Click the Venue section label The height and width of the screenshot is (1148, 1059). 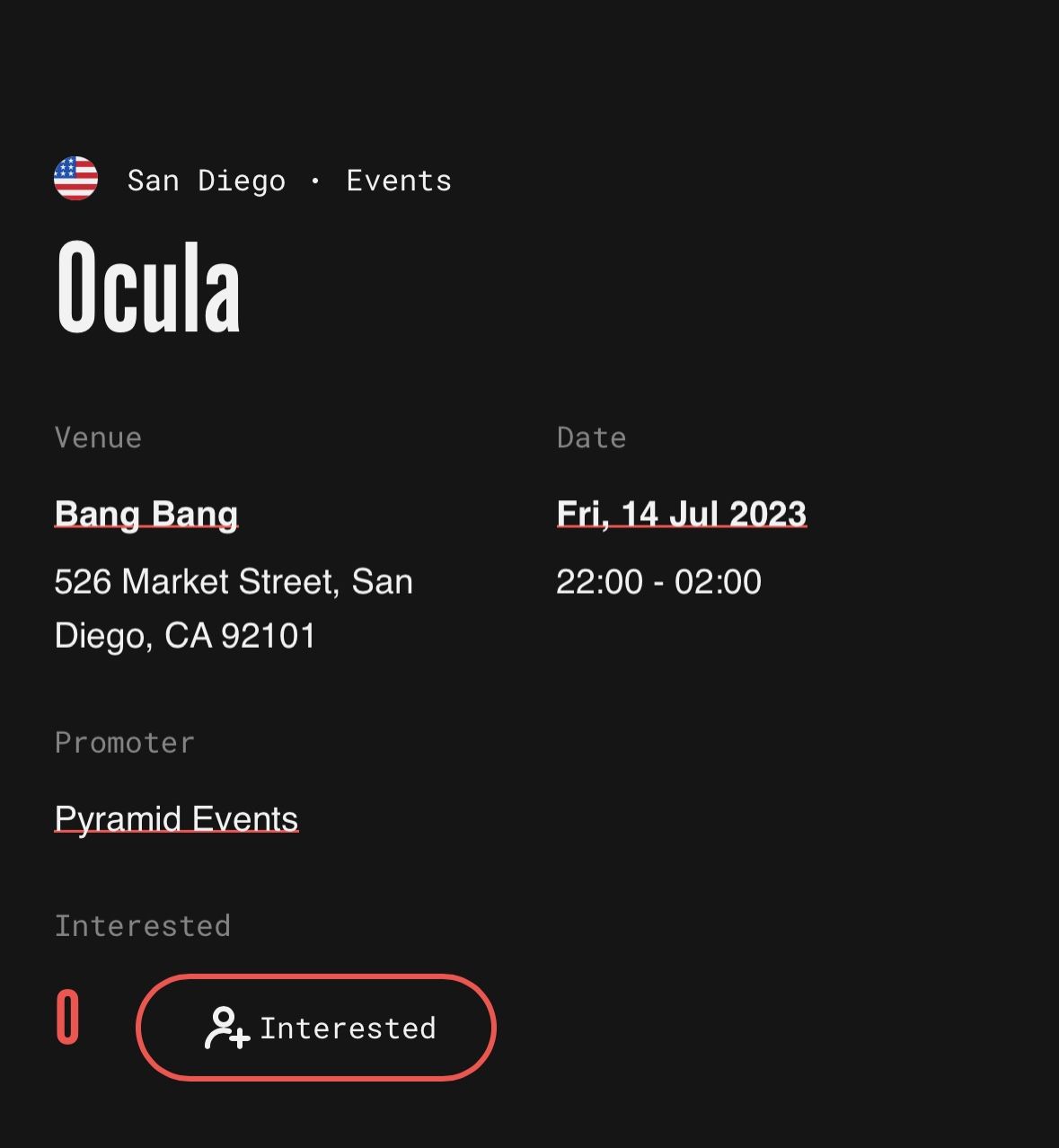coord(98,437)
